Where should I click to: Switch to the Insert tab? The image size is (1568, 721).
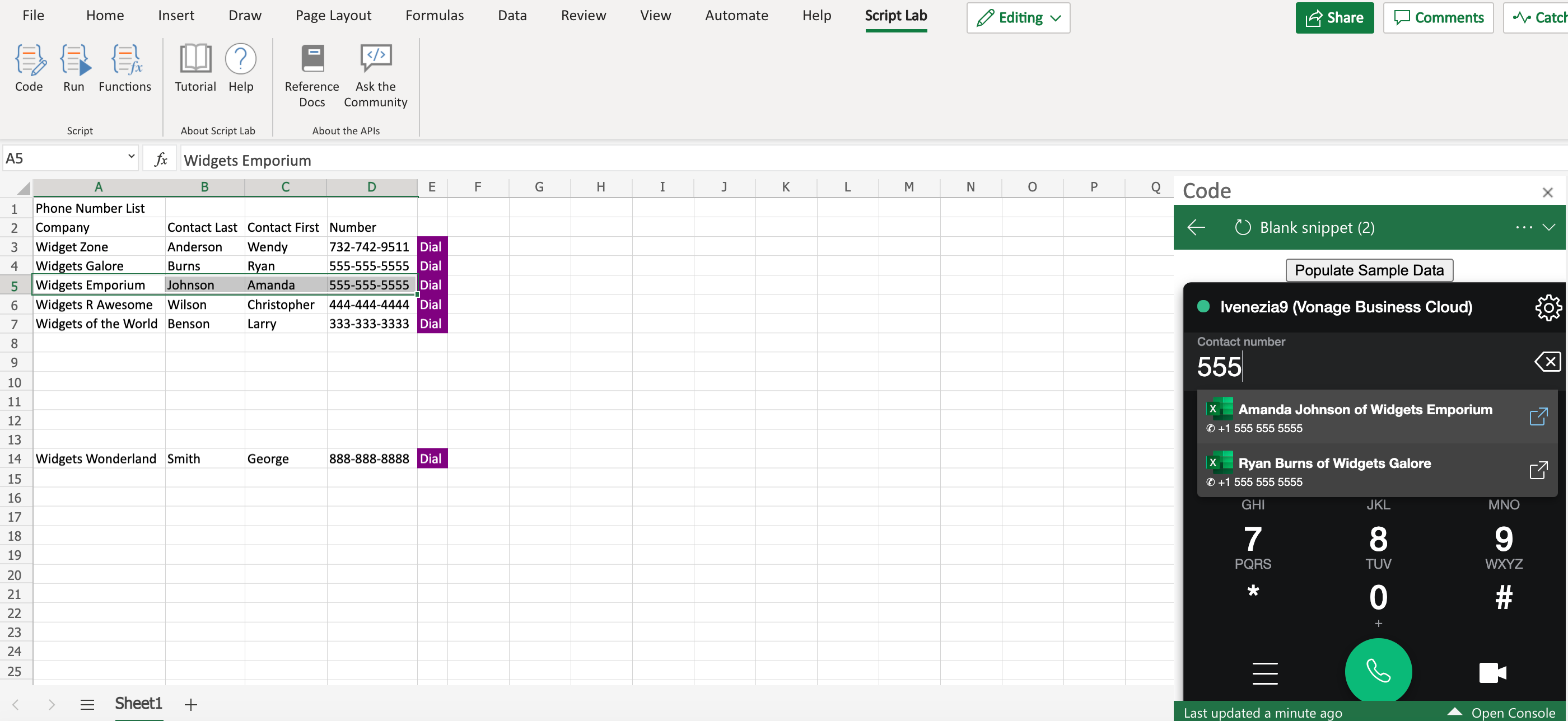(176, 15)
